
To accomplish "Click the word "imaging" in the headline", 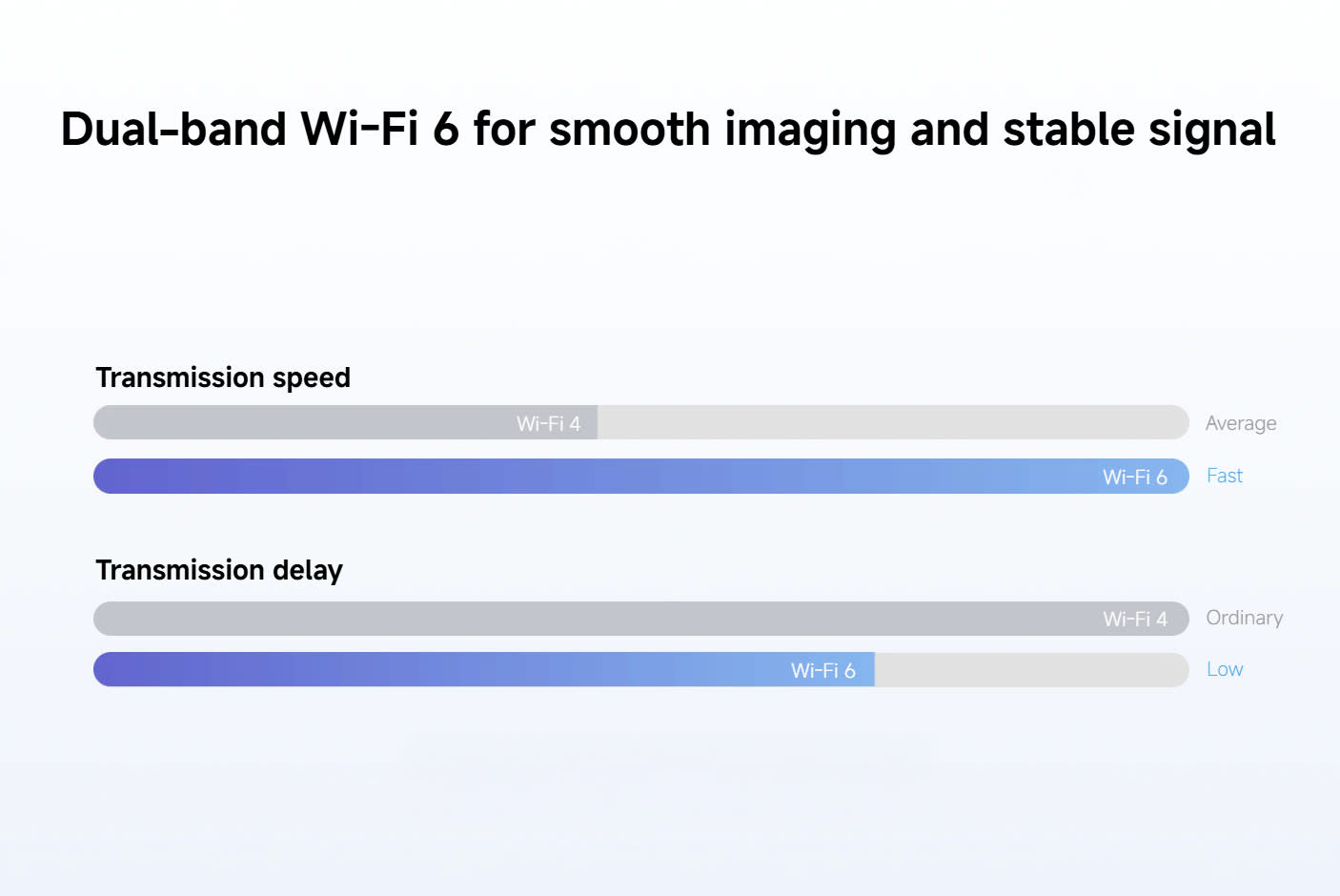I will coord(810,130).
